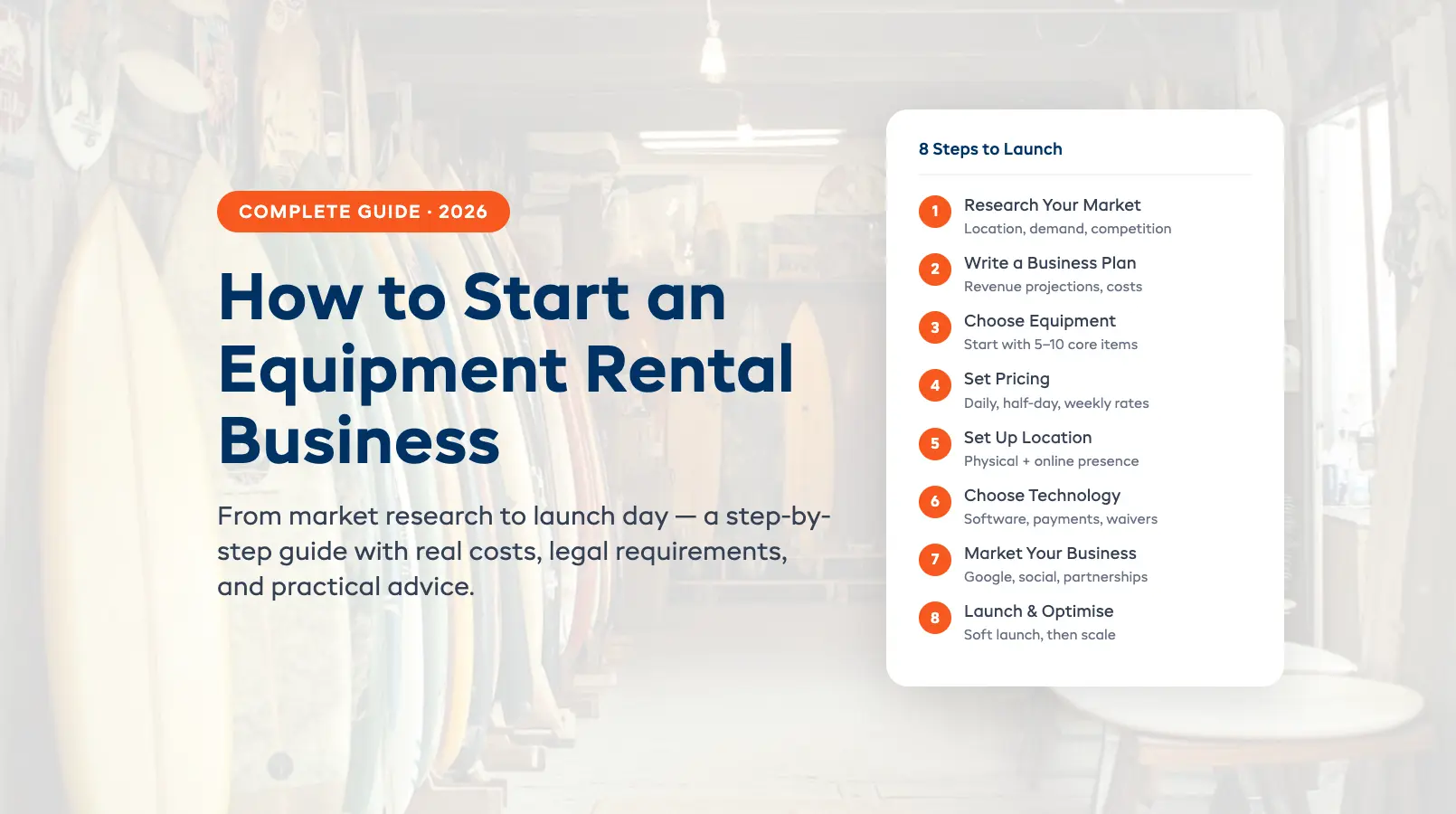Viewport: 1456px width, 814px height.
Task: Click the number 5 badge for Set Up Location
Action: (x=934, y=444)
